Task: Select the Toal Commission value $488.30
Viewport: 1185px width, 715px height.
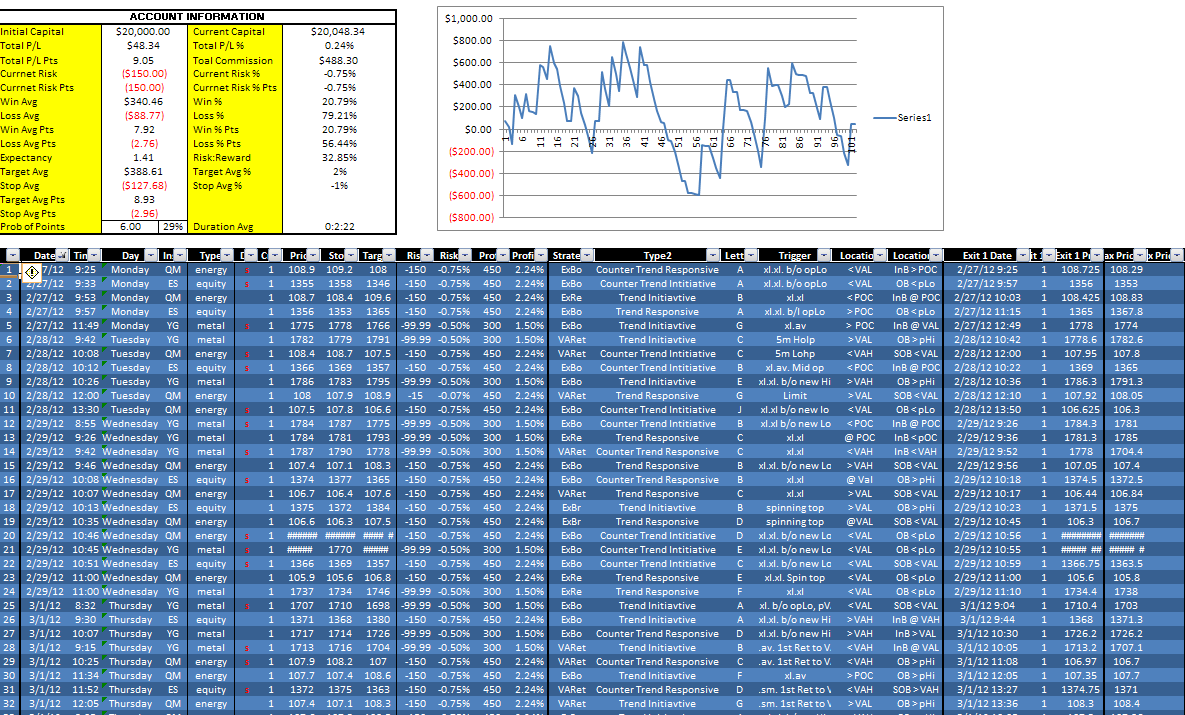Action: click(338, 60)
